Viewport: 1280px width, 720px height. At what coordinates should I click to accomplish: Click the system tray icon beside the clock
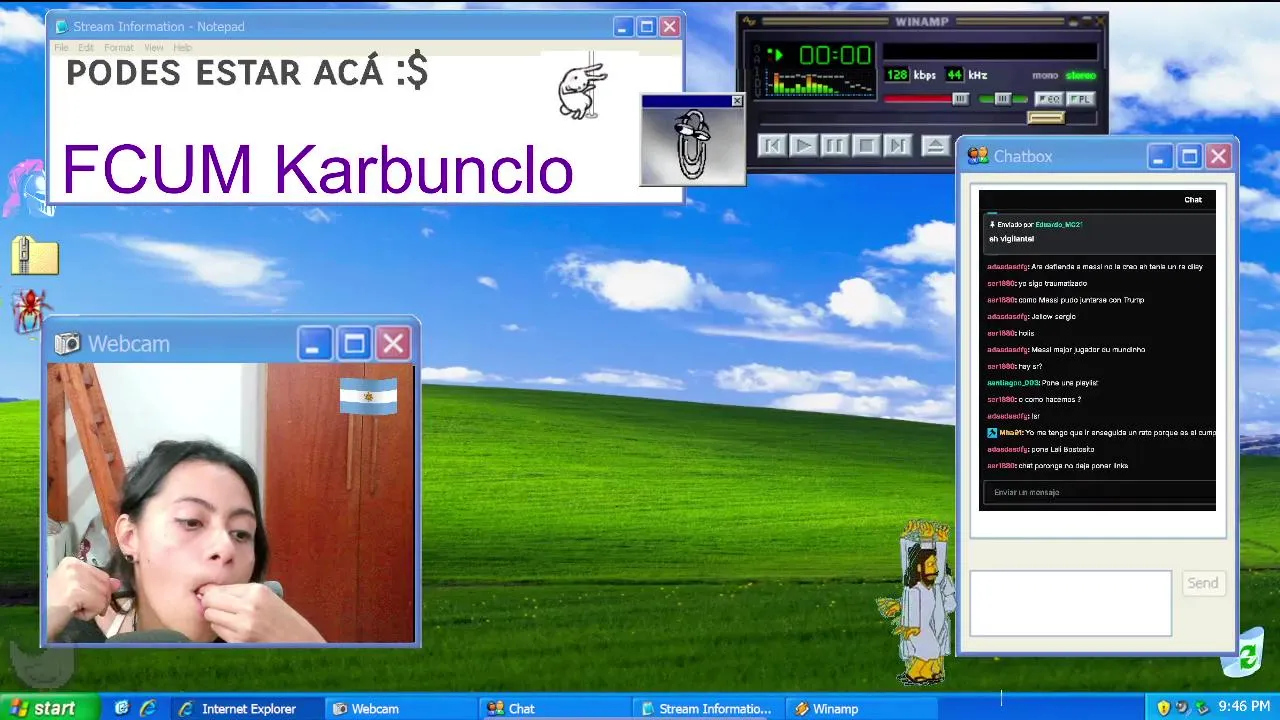pos(1202,707)
